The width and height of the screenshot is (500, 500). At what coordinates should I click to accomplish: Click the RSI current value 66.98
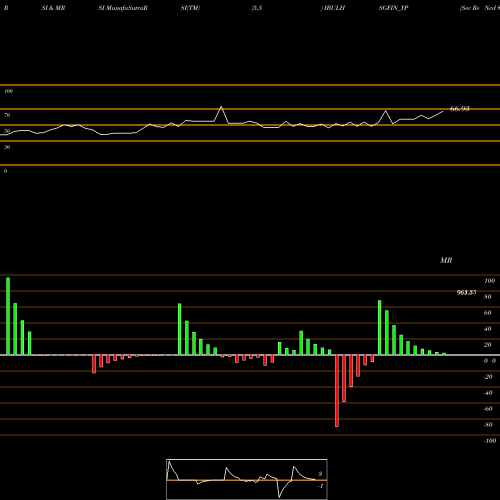(x=460, y=109)
